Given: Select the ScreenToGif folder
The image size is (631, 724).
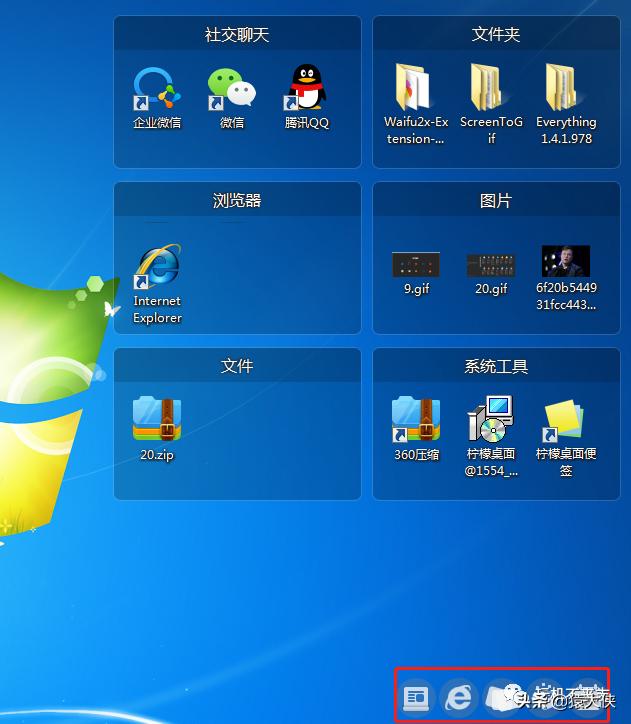Looking at the screenshot, I should (x=490, y=87).
